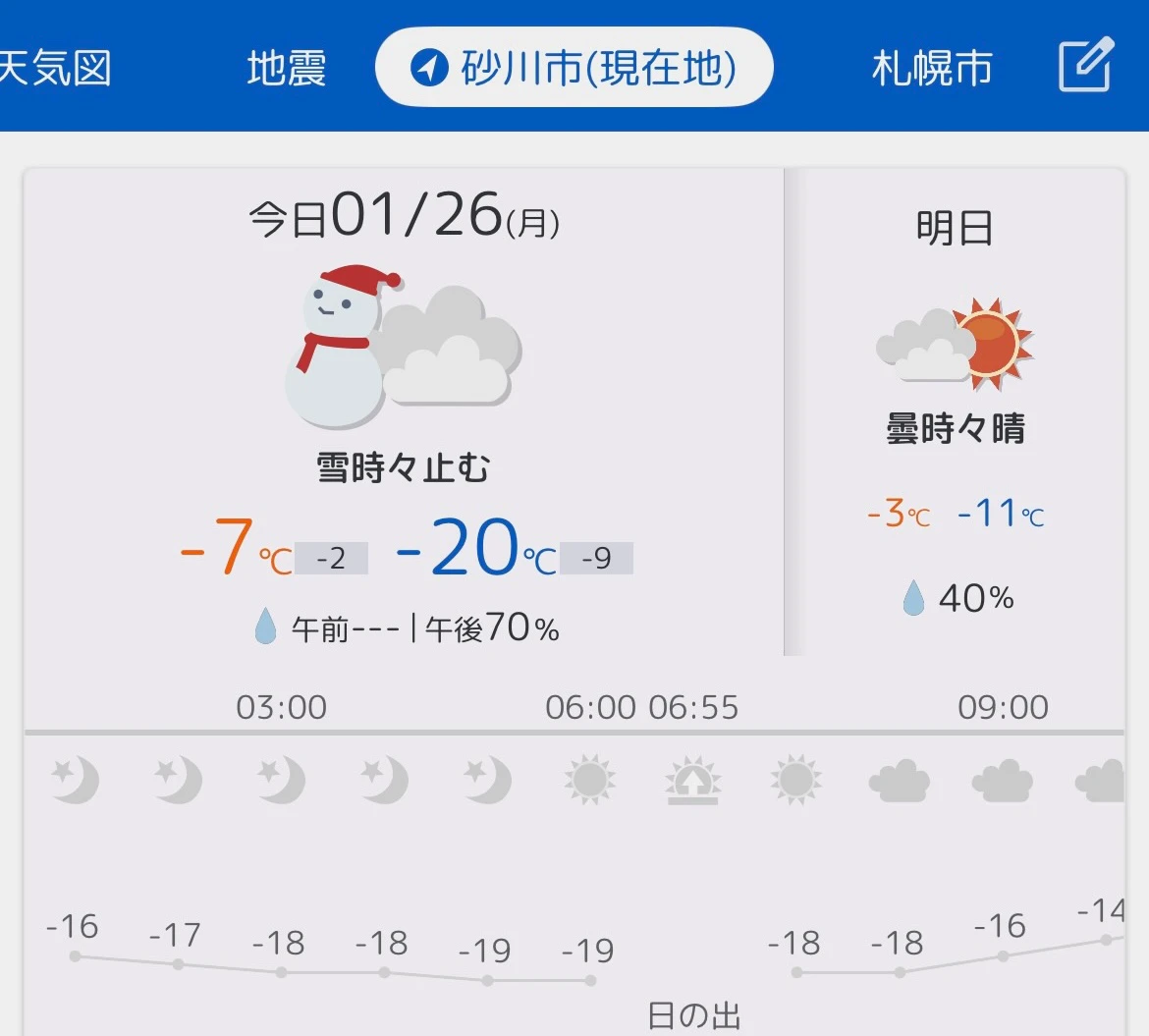Image resolution: width=1149 pixels, height=1036 pixels.
Task: Open the 明日 forecast panel
Action: tap(955, 229)
